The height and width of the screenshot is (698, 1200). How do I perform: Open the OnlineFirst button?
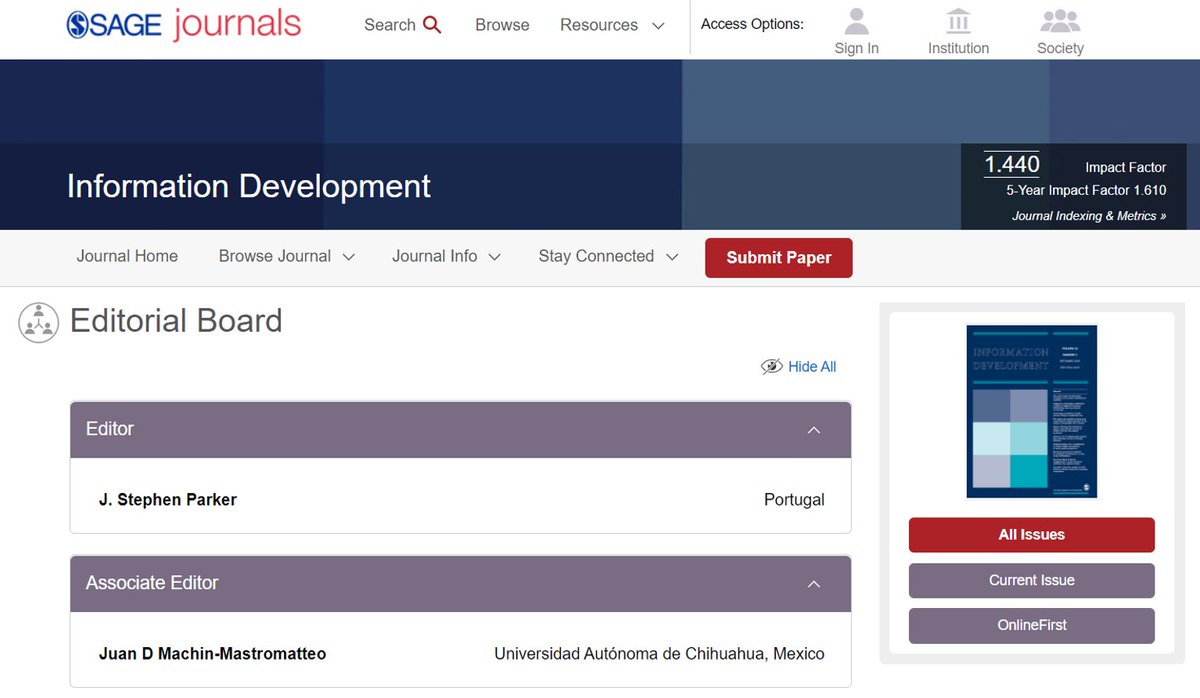[1032, 625]
